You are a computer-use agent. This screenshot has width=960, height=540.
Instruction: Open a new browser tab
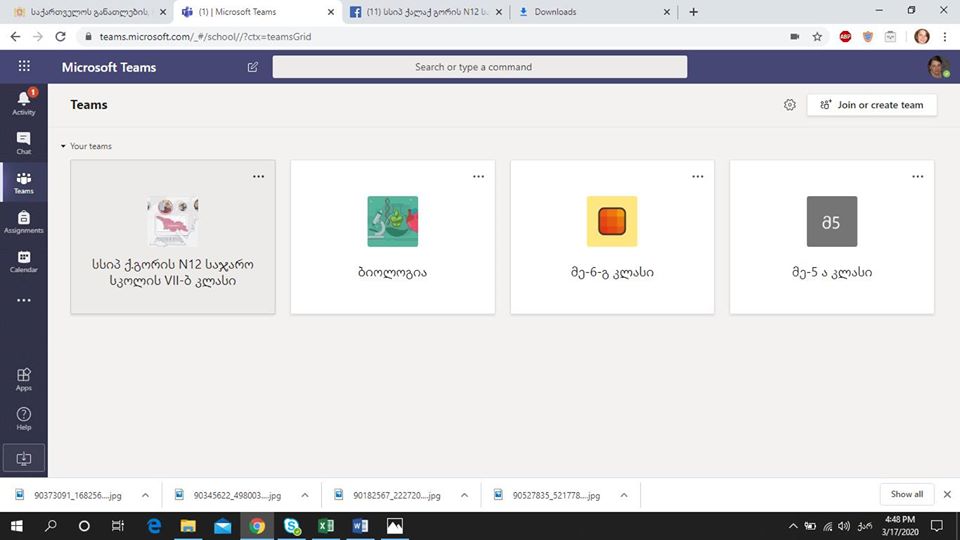pyautogui.click(x=693, y=12)
